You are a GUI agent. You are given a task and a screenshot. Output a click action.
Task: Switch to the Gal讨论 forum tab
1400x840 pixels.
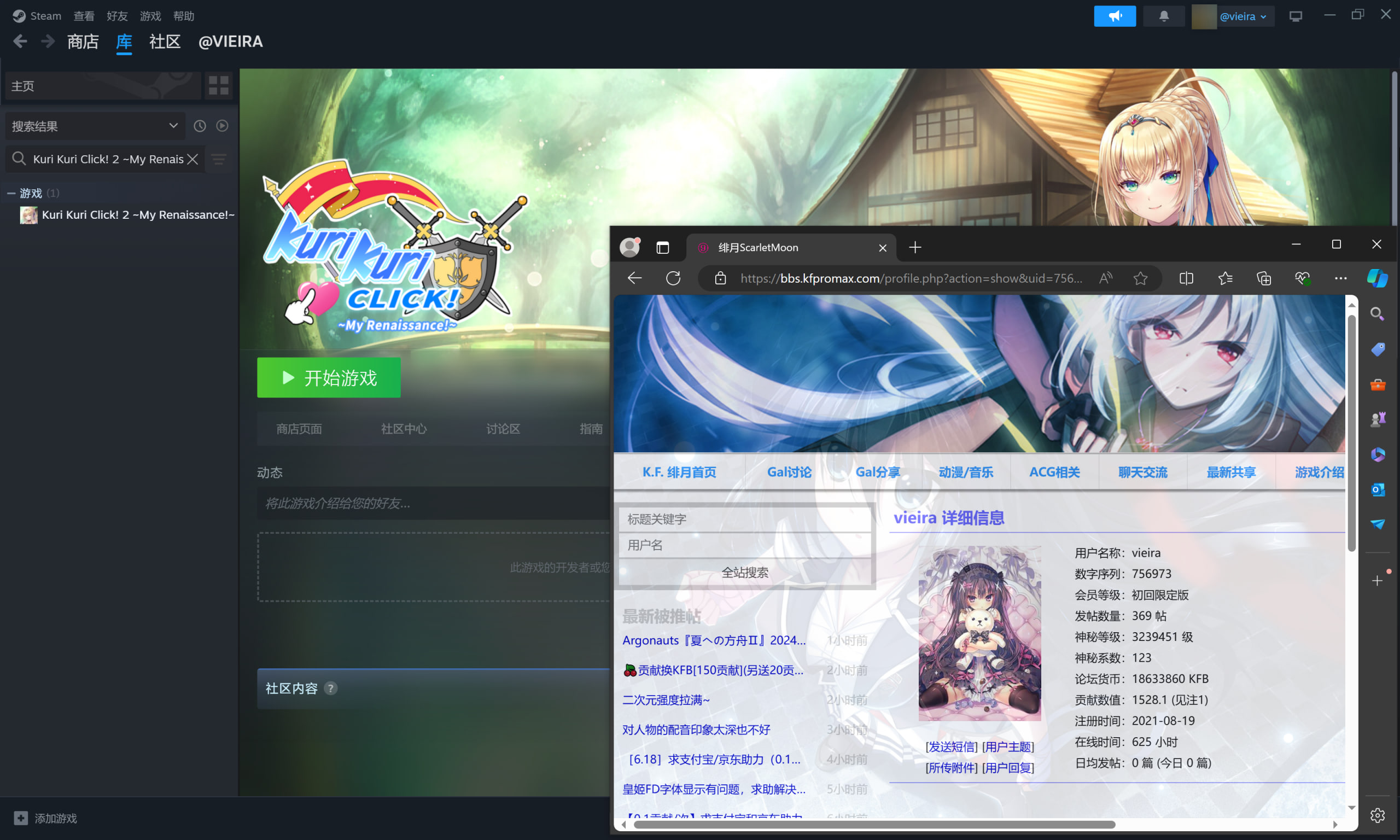pyautogui.click(x=789, y=472)
